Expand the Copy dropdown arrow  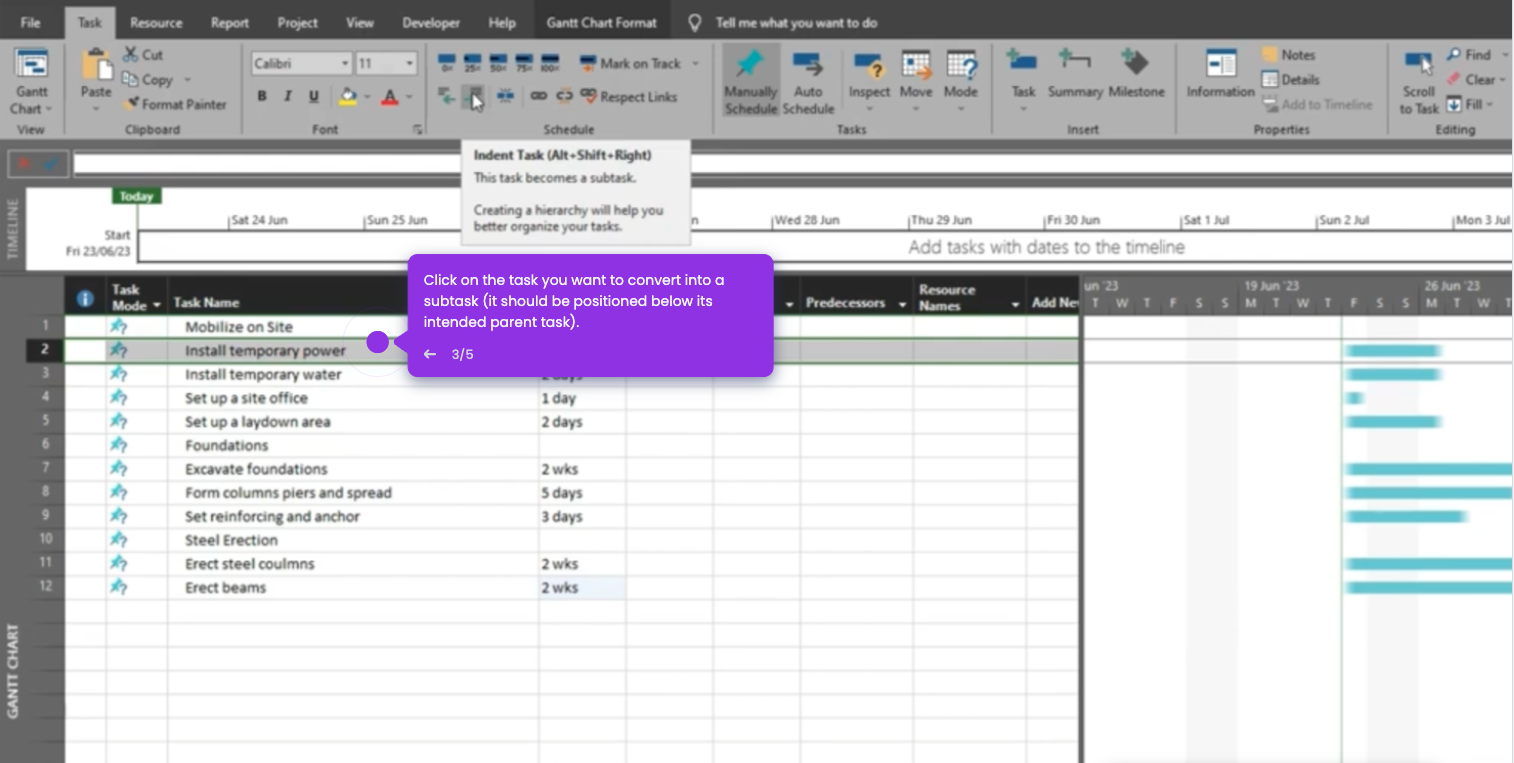point(186,79)
